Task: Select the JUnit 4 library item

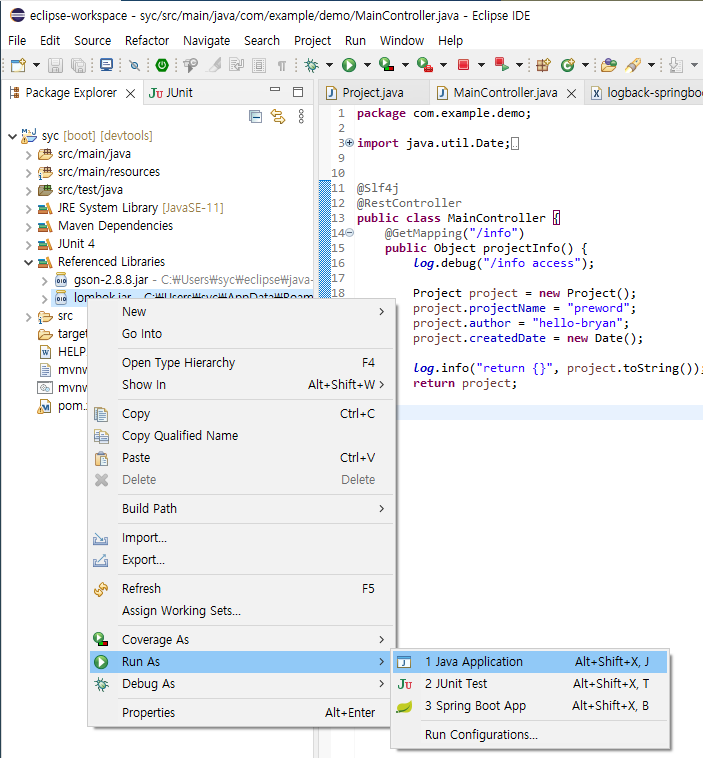Action: pos(76,244)
